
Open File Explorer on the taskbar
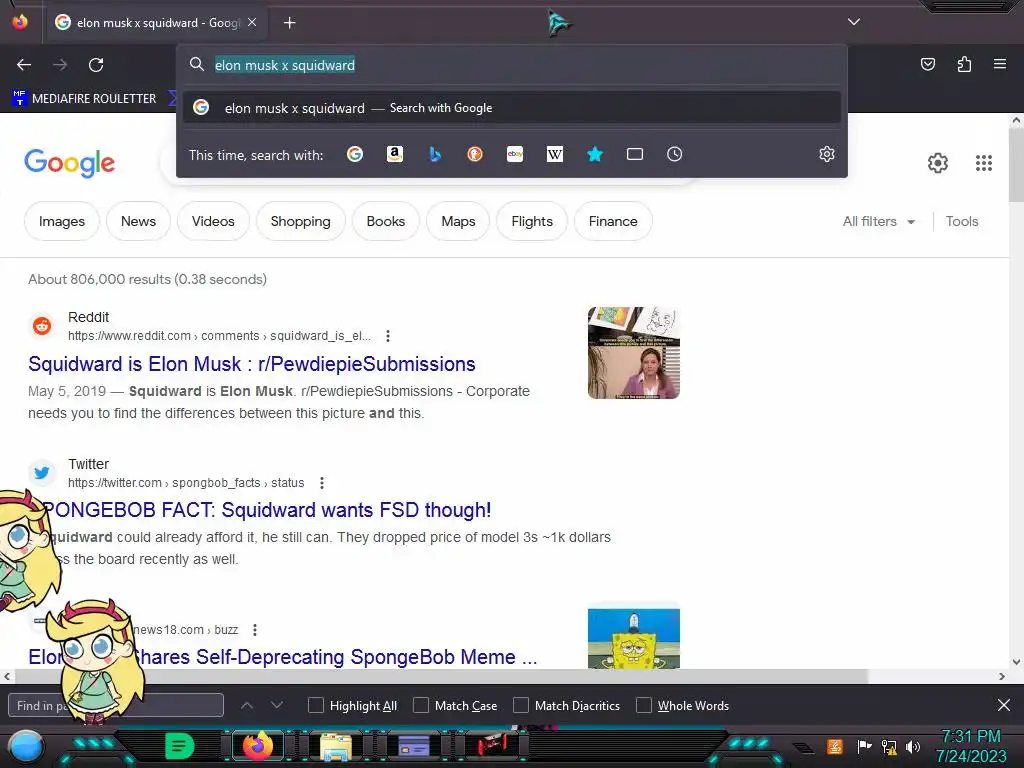[x=336, y=746]
